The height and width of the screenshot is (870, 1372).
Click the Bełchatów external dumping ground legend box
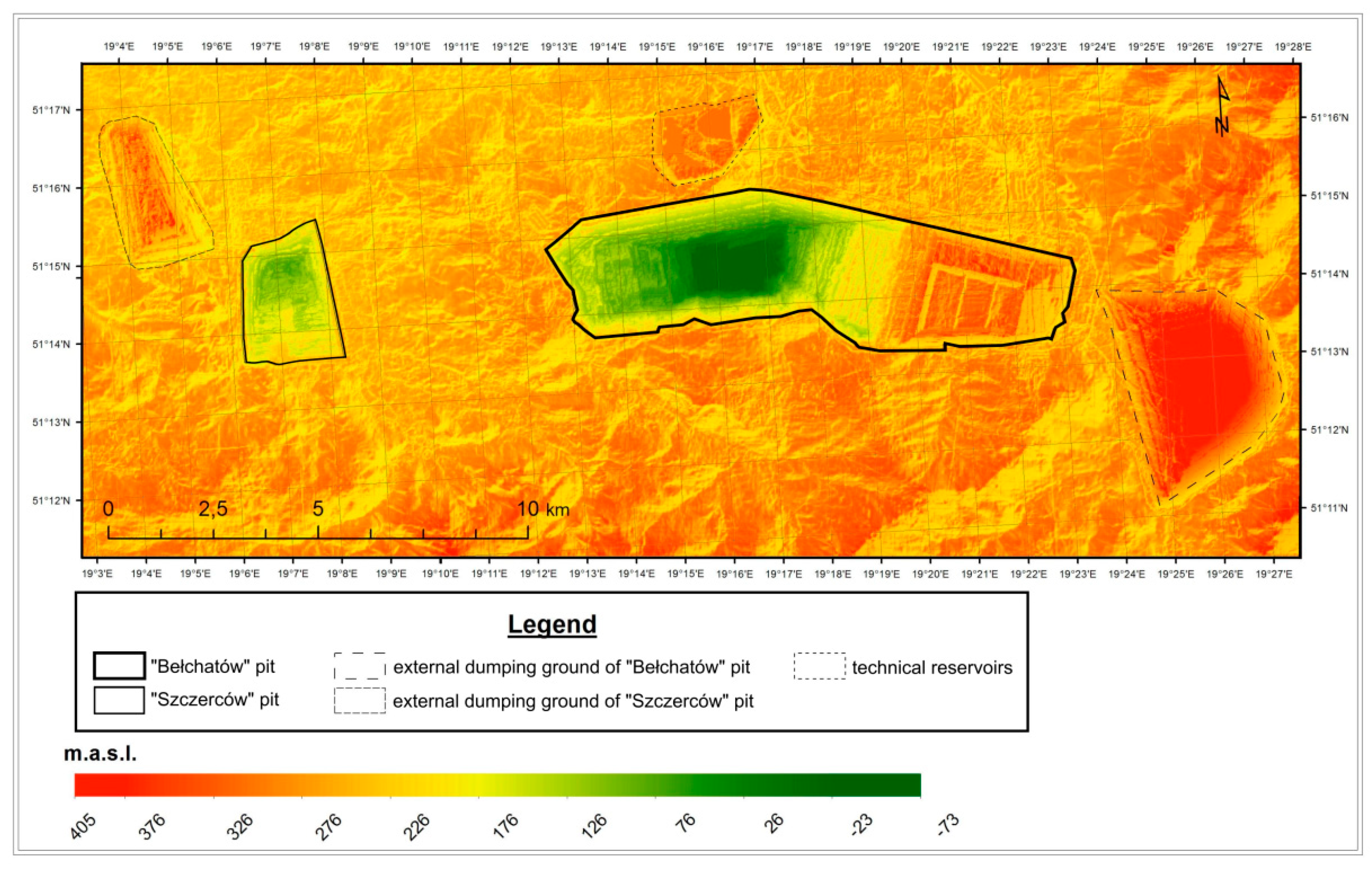click(x=360, y=666)
